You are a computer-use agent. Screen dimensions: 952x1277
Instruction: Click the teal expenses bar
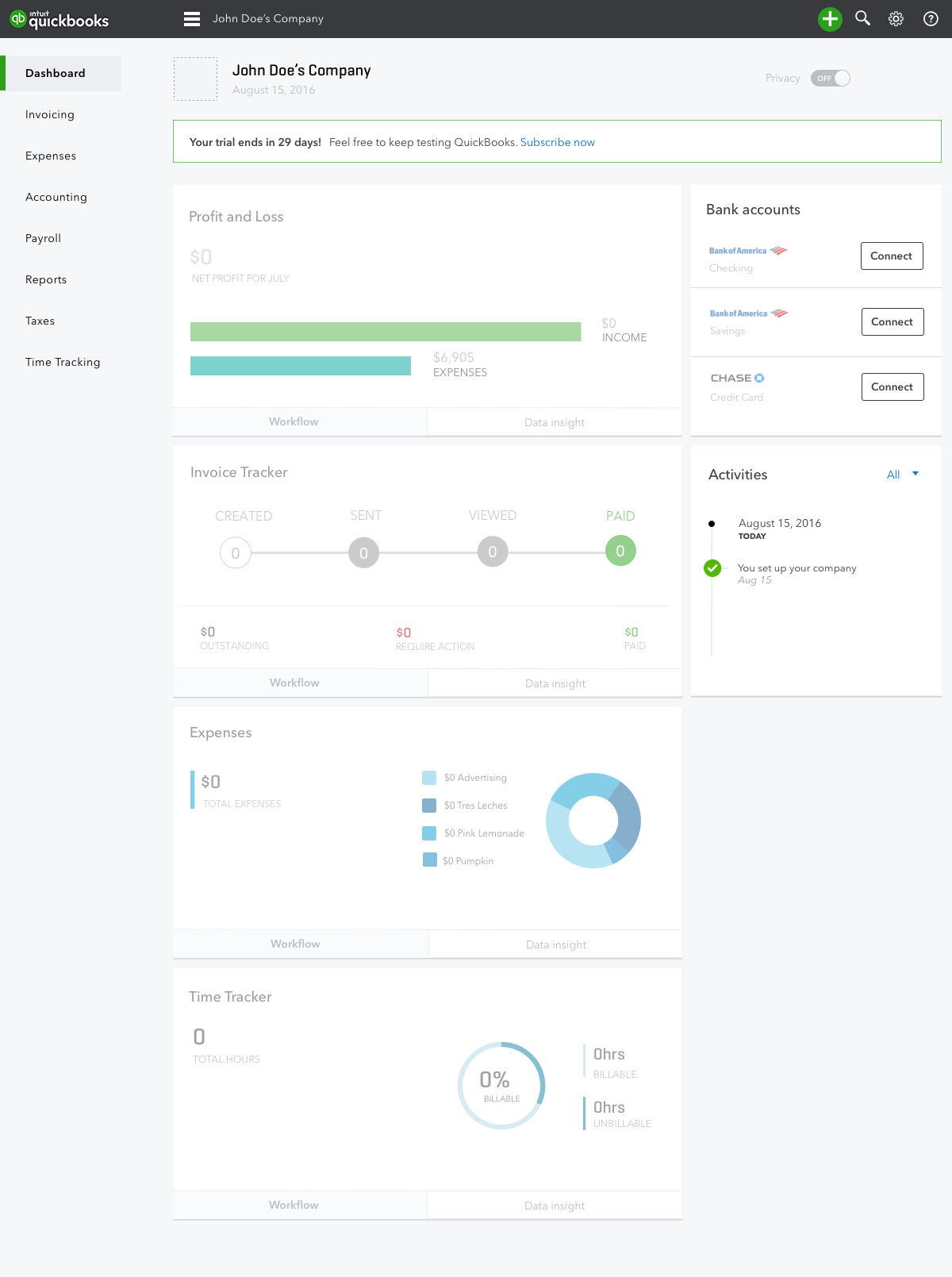301,366
